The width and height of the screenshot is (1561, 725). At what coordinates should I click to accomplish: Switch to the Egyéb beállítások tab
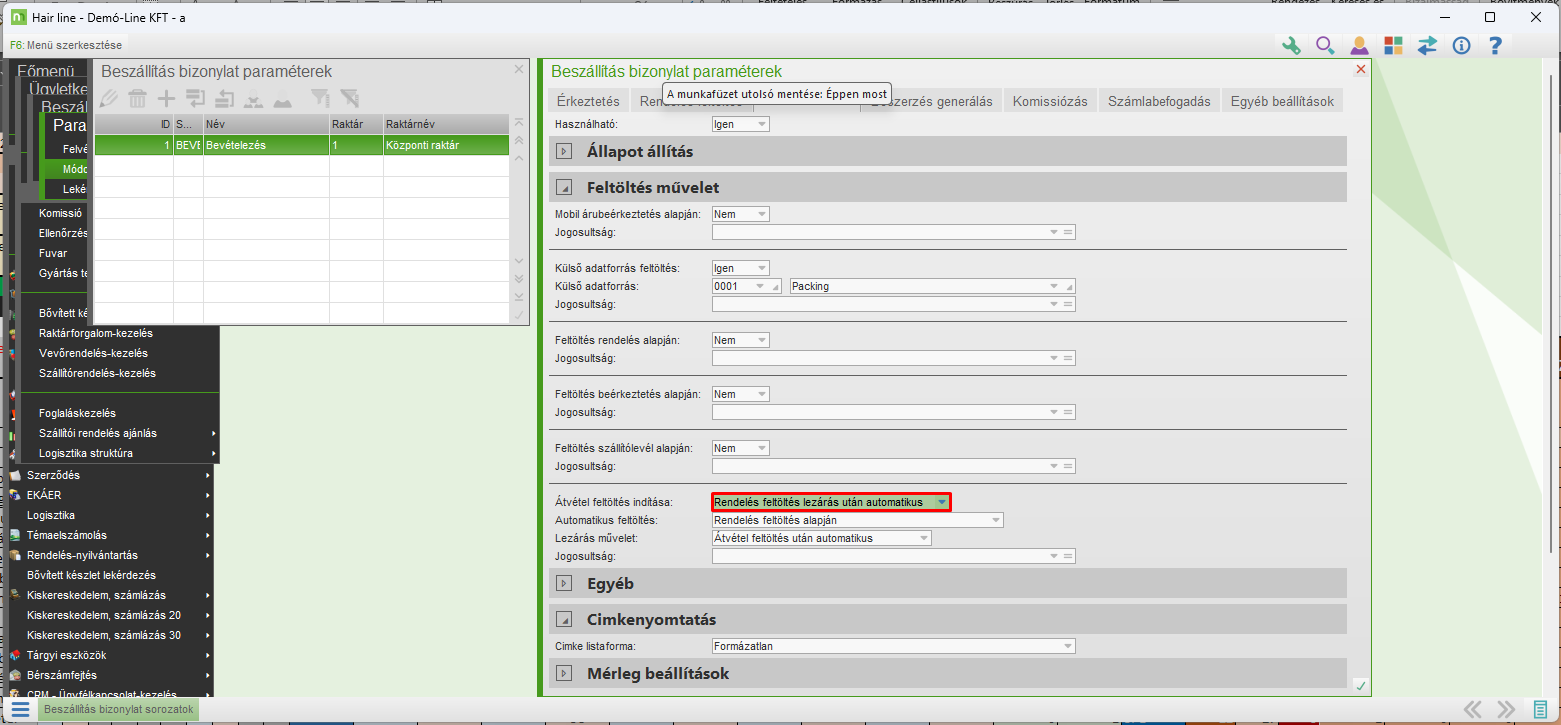[1282, 101]
